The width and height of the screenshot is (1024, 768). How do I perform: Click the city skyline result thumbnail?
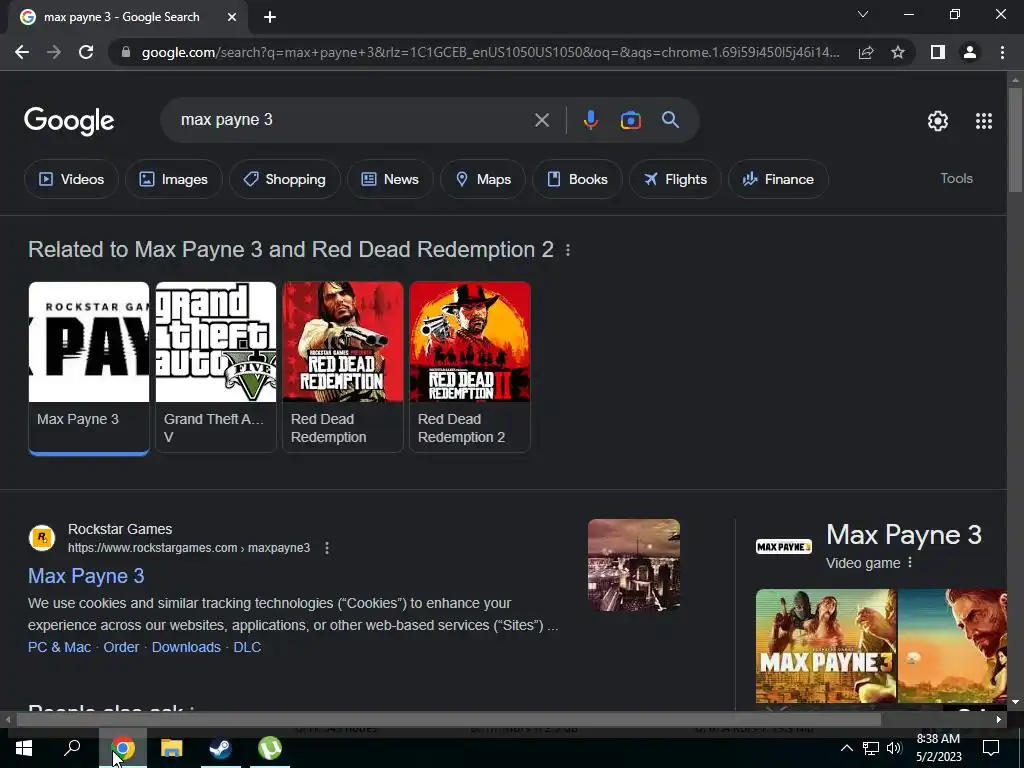[x=633, y=565]
